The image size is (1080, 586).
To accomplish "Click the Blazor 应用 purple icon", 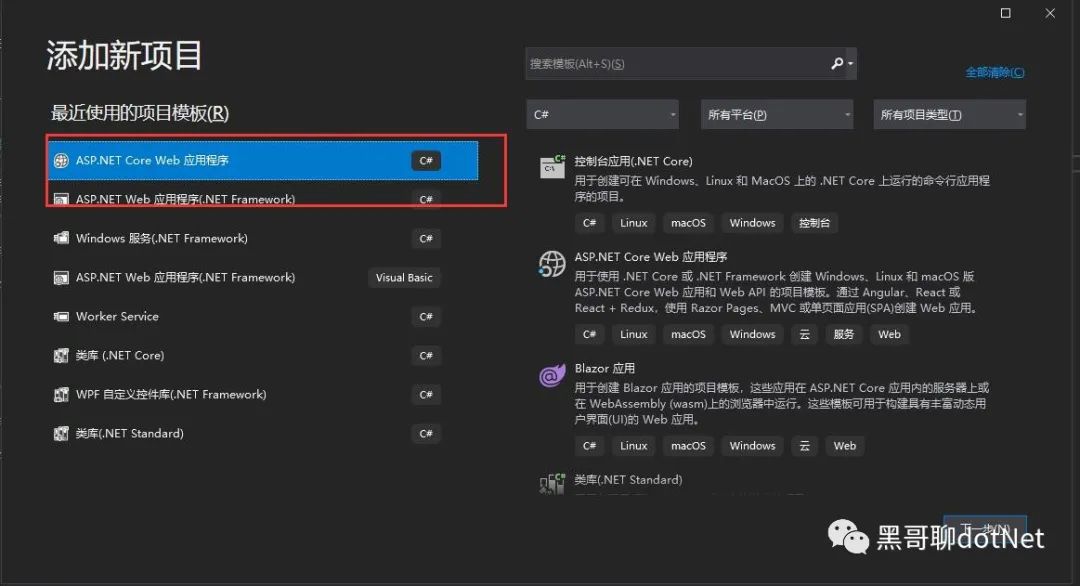I will click(x=552, y=375).
